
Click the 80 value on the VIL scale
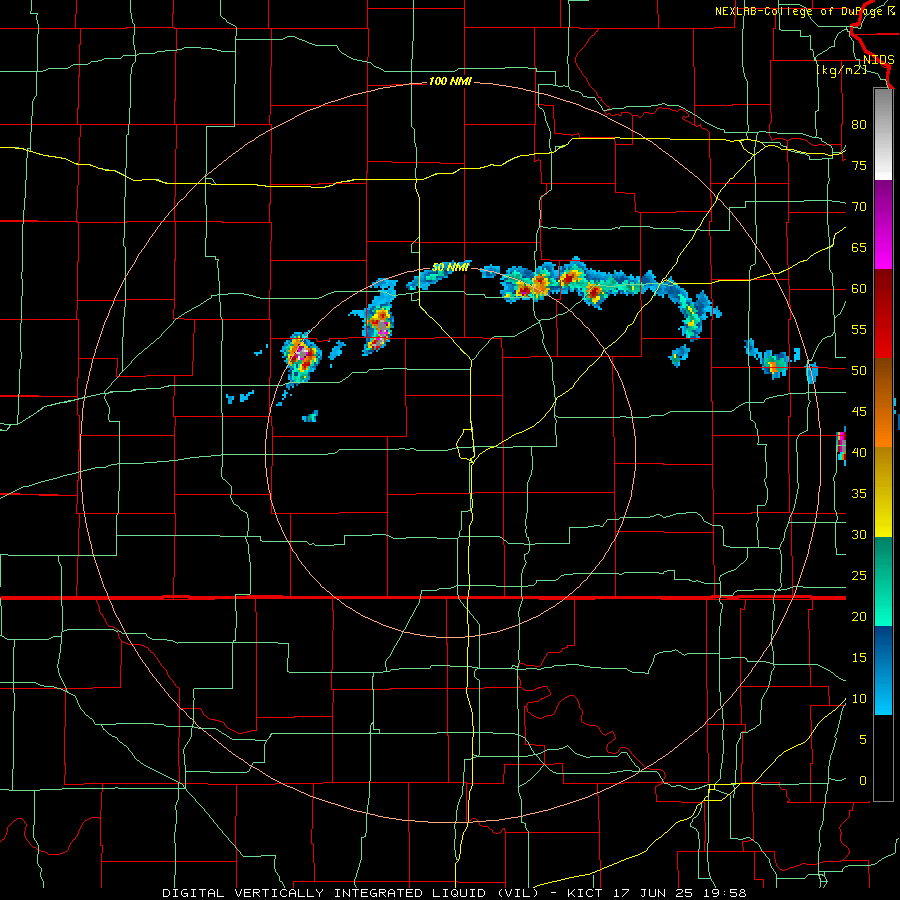pyautogui.click(x=859, y=125)
